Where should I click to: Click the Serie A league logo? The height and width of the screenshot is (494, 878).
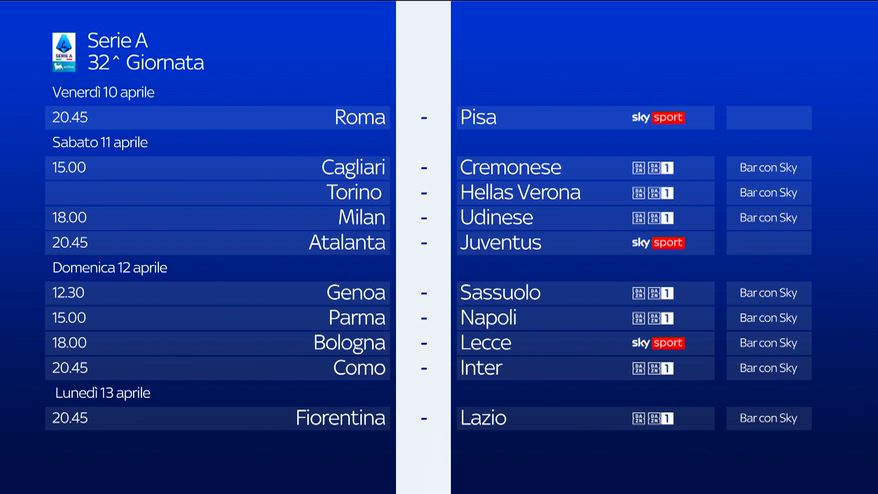coord(64,52)
